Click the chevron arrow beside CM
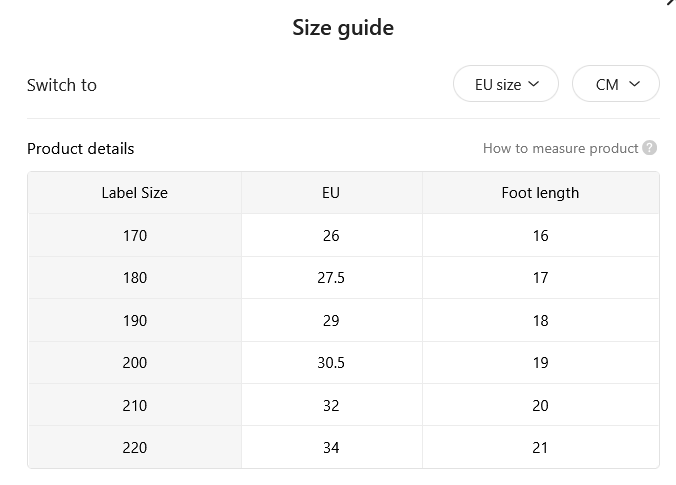This screenshot has width=676, height=485. click(635, 84)
